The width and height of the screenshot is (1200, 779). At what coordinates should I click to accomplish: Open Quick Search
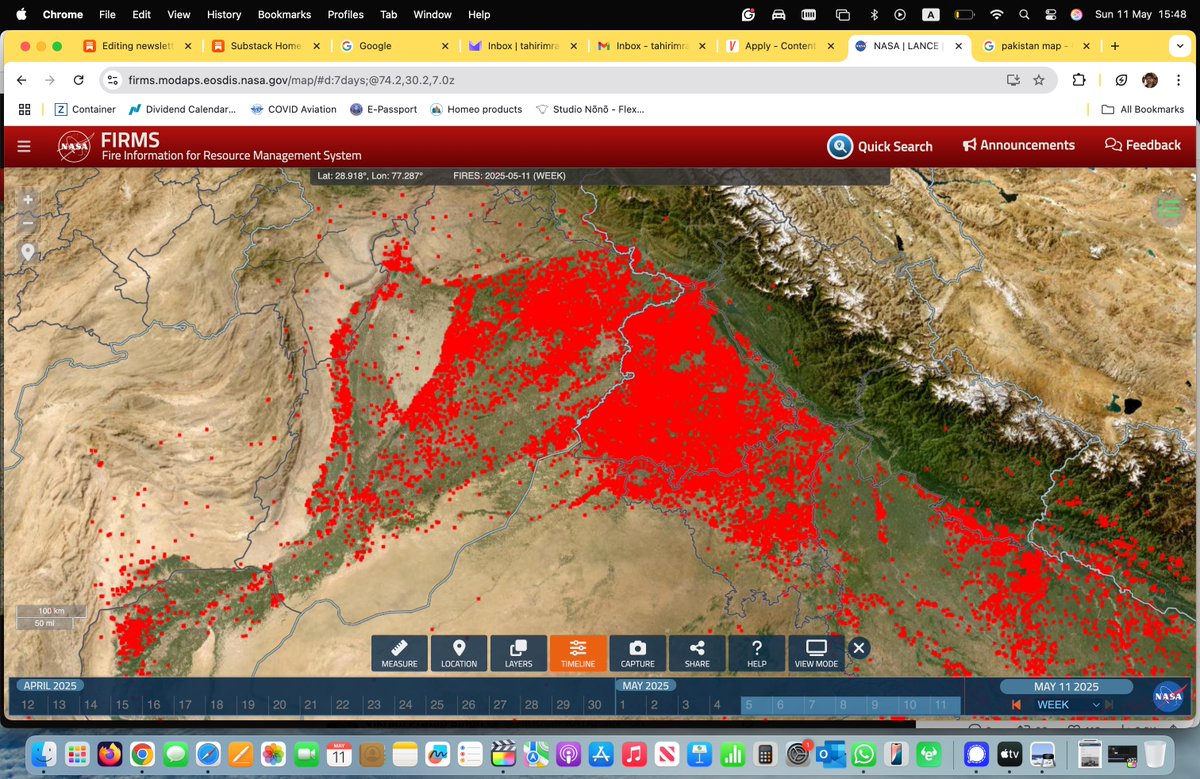coord(880,146)
